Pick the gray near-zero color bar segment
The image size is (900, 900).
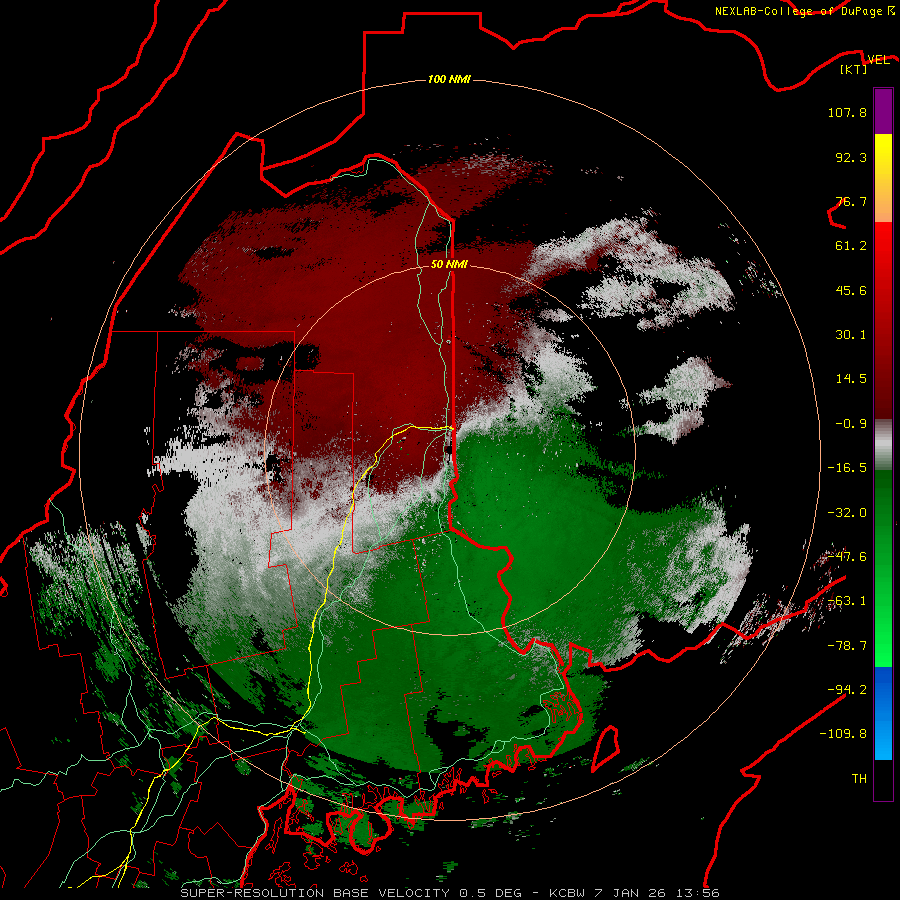coord(883,445)
